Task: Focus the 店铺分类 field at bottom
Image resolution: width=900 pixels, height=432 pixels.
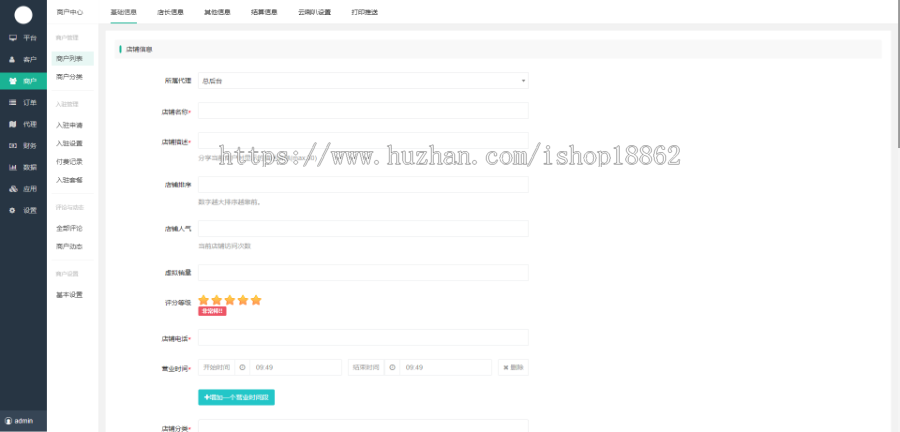Action: coord(363,426)
